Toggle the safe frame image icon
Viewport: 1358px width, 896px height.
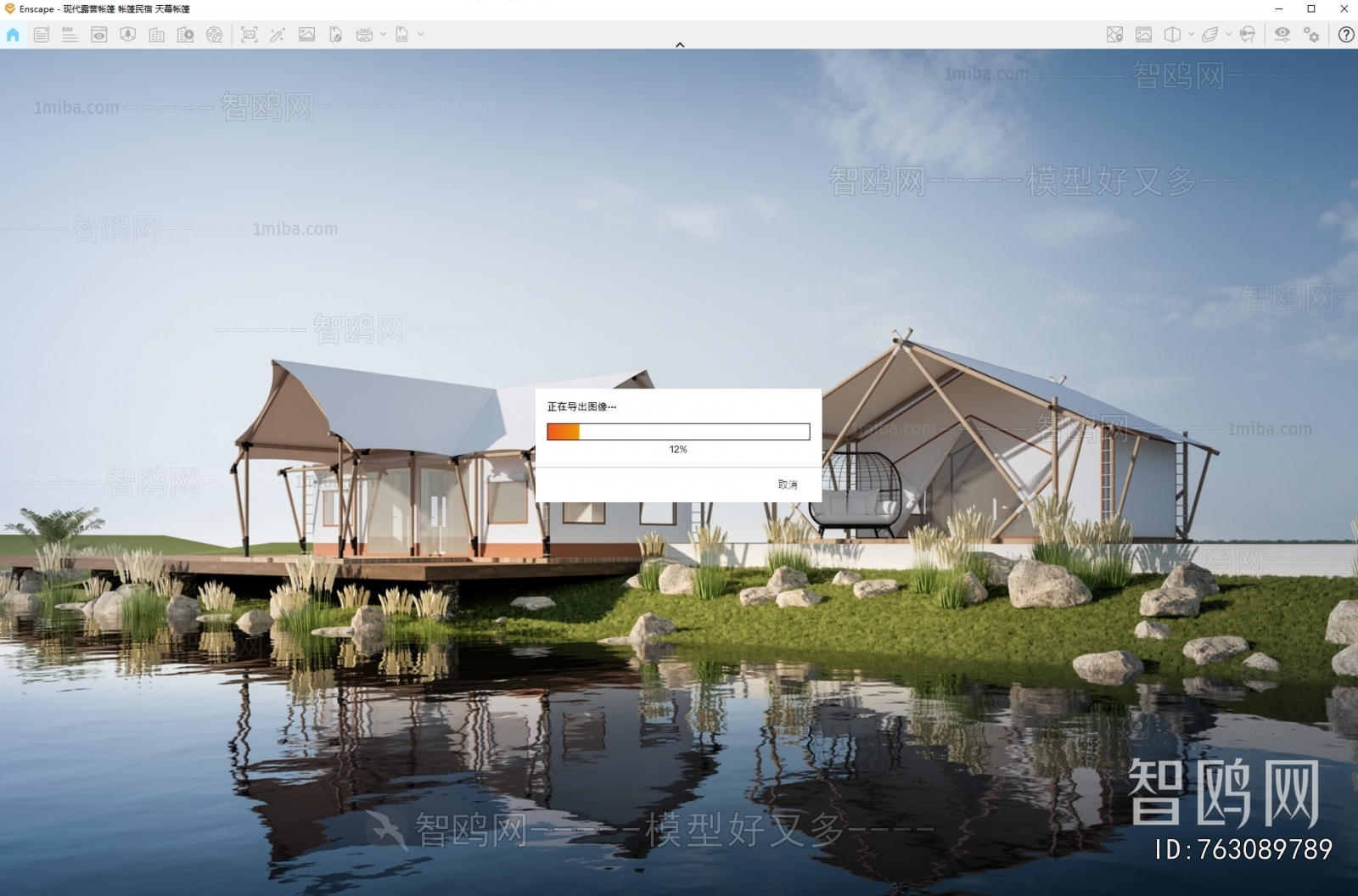coord(1143,35)
